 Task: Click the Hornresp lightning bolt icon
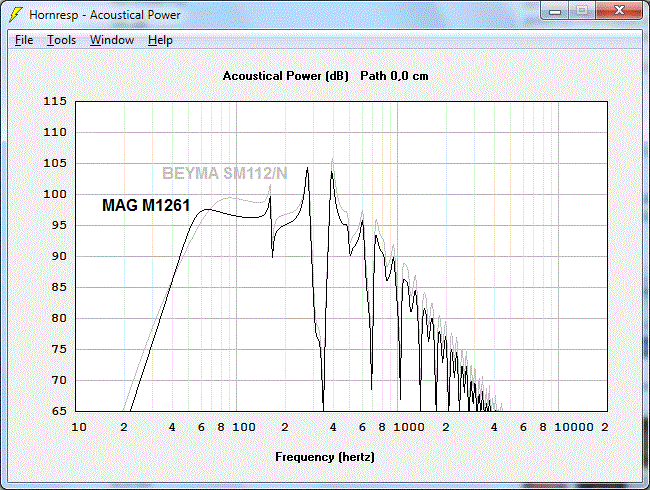tap(15, 15)
